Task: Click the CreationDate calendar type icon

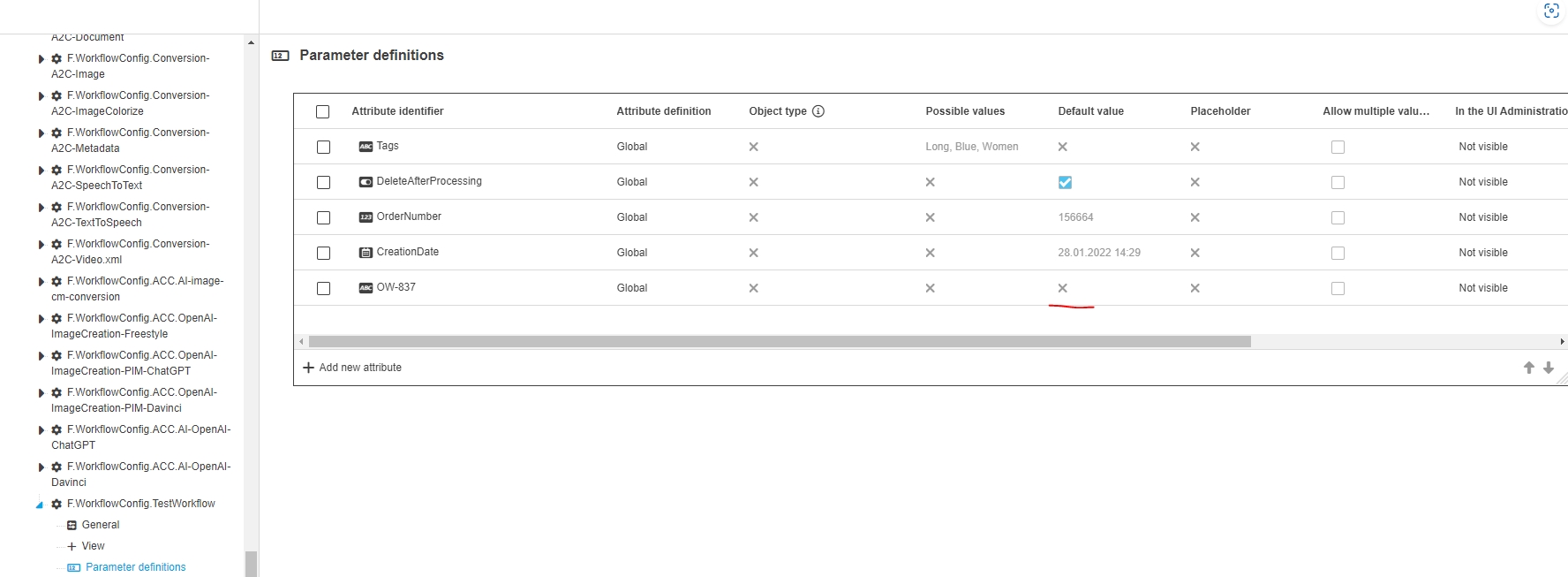Action: (366, 253)
